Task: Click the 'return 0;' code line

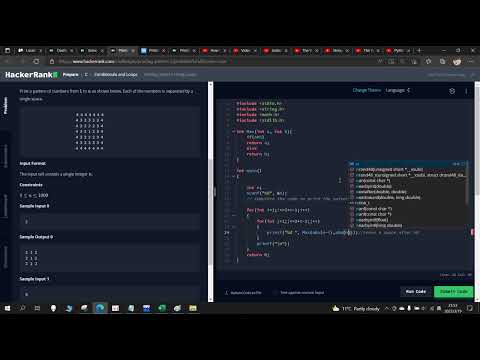Action: point(258,255)
